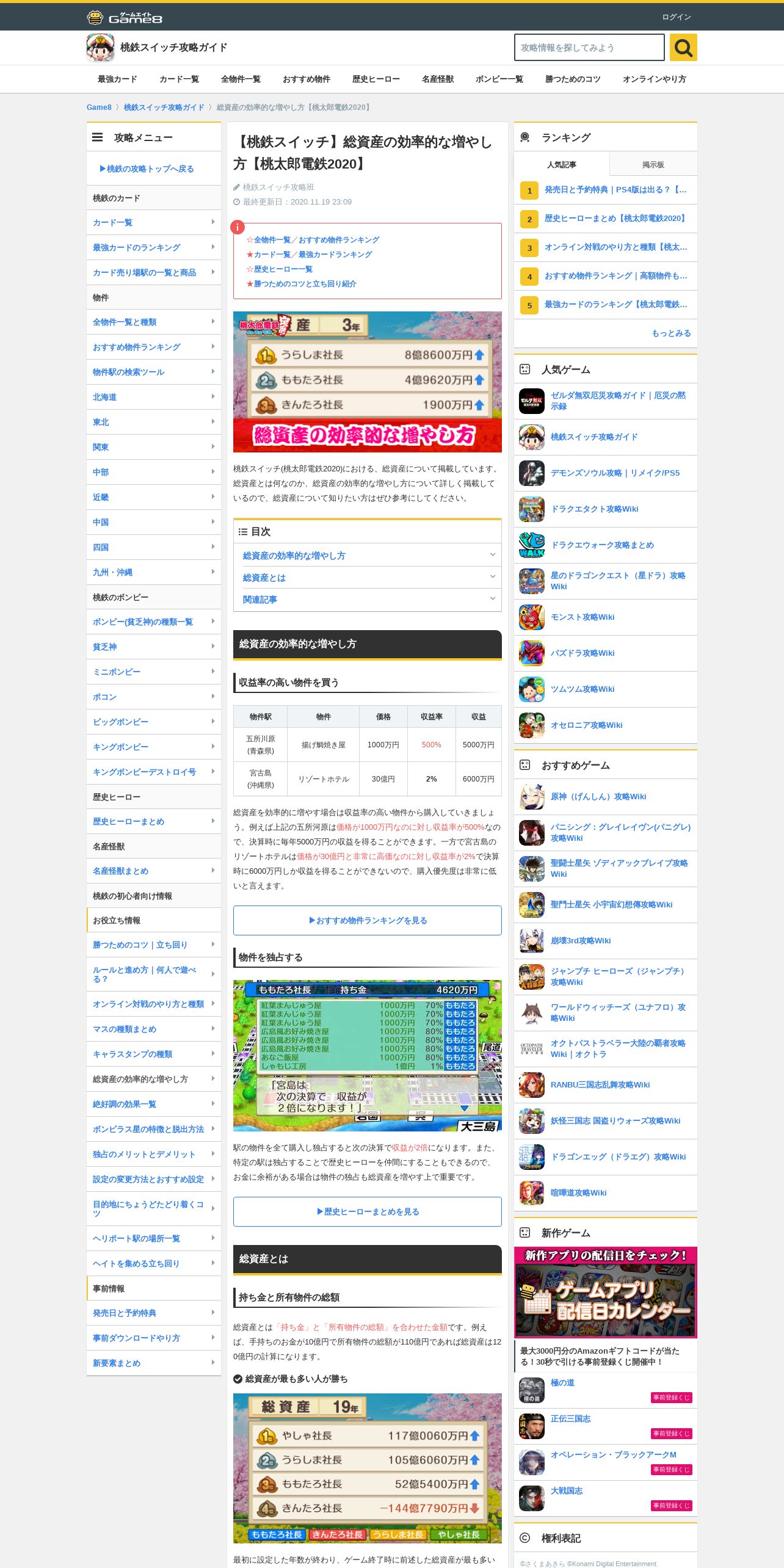Switch to the 人気記事 ranking tab
784x1568 pixels.
[562, 165]
